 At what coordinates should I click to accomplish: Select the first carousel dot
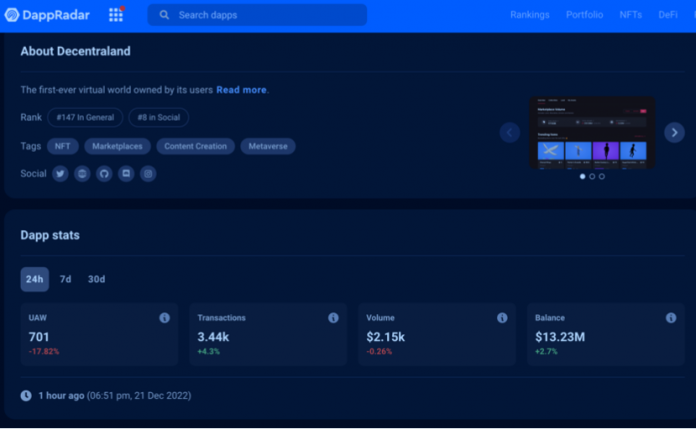[582, 176]
